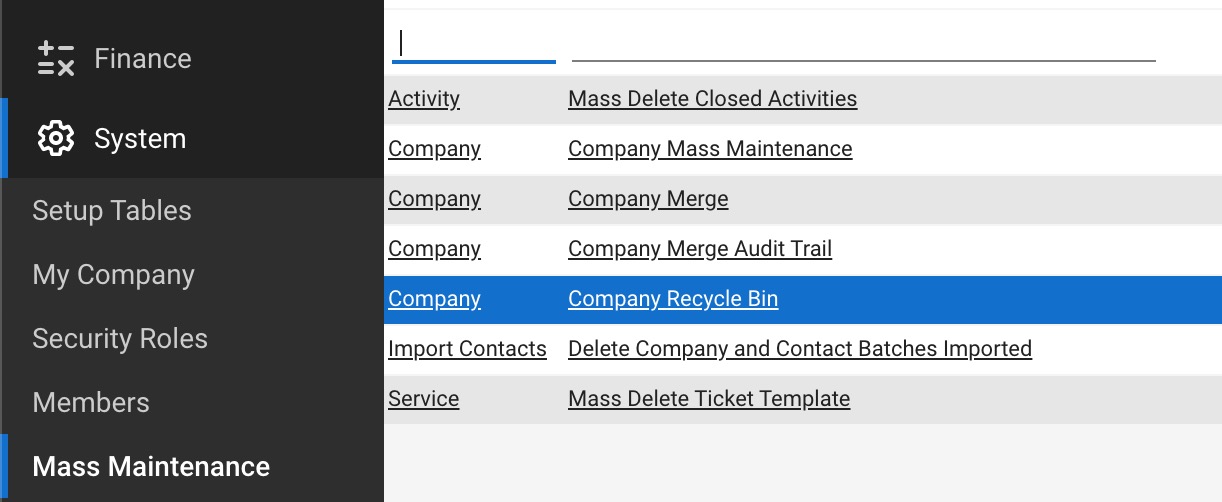
Task: Click the System gear icon
Action: pyautogui.click(x=56, y=138)
